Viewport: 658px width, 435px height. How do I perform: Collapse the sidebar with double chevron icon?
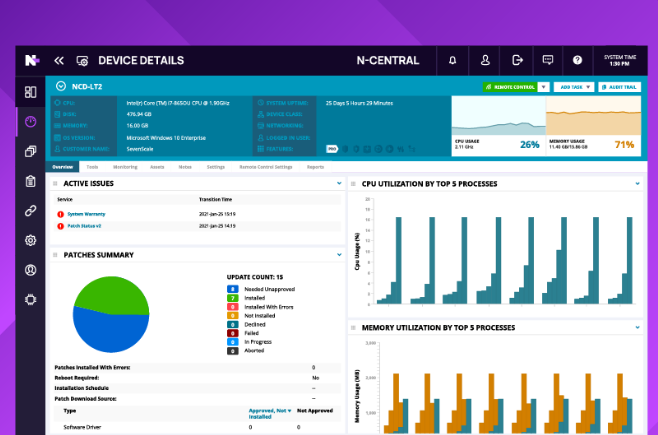[x=59, y=60]
